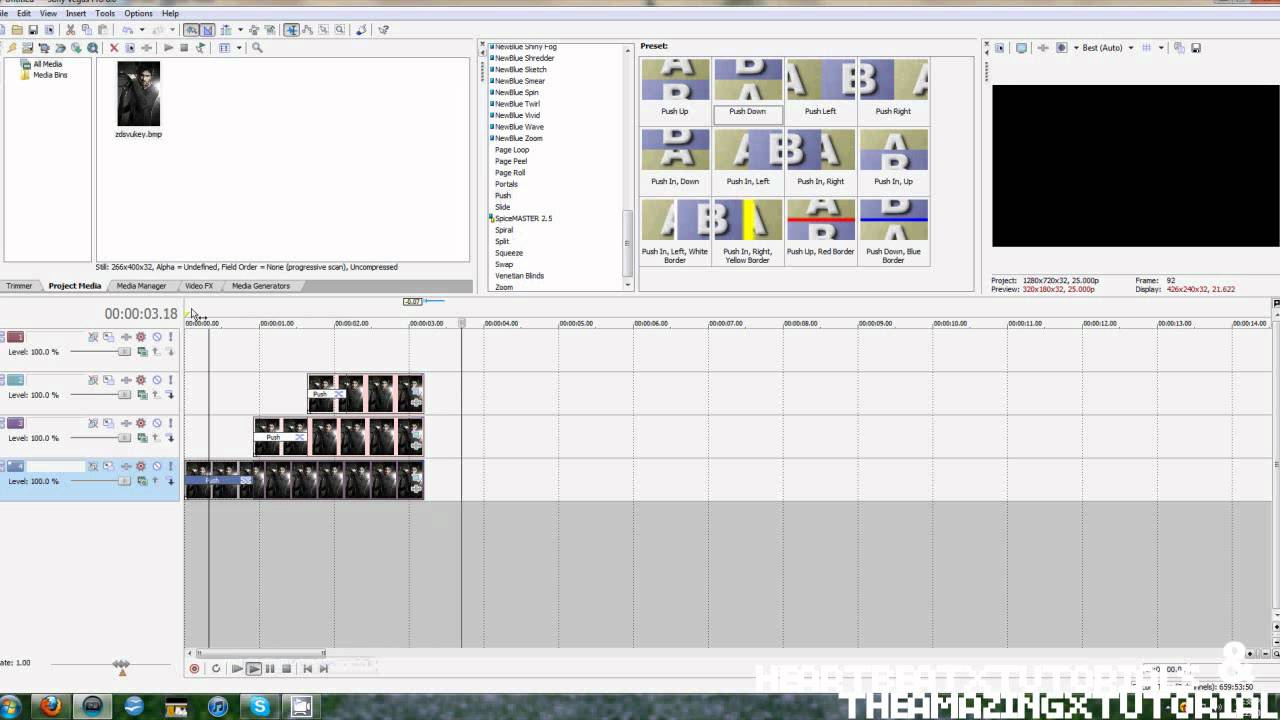The width and height of the screenshot is (1280, 720).
Task: Click the Windows Start orb
Action: coord(11,706)
